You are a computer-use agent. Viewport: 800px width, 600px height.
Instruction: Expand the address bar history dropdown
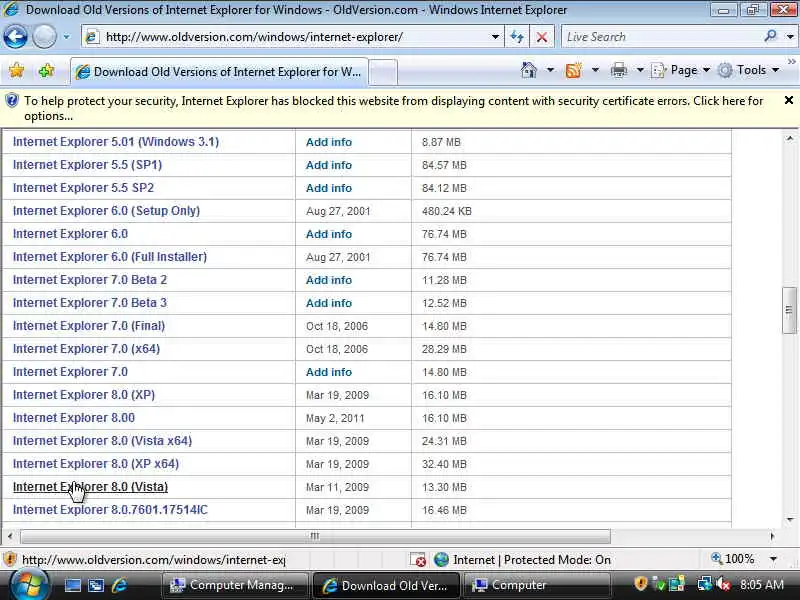point(495,37)
